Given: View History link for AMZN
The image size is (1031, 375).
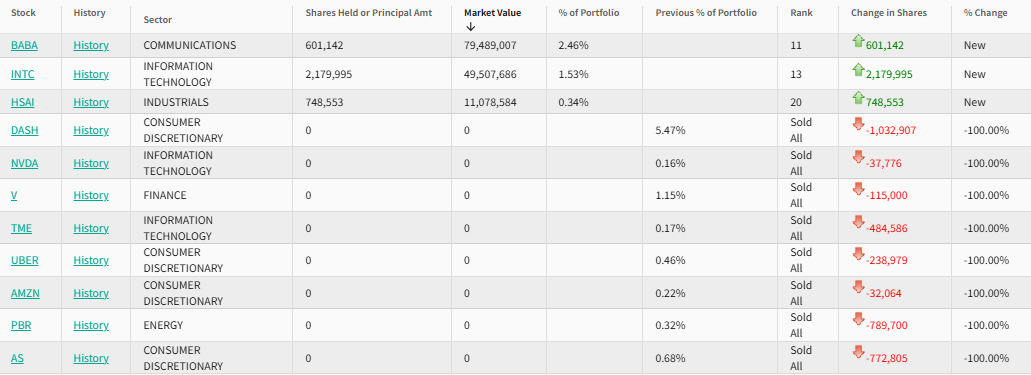Looking at the screenshot, I should [91, 293].
